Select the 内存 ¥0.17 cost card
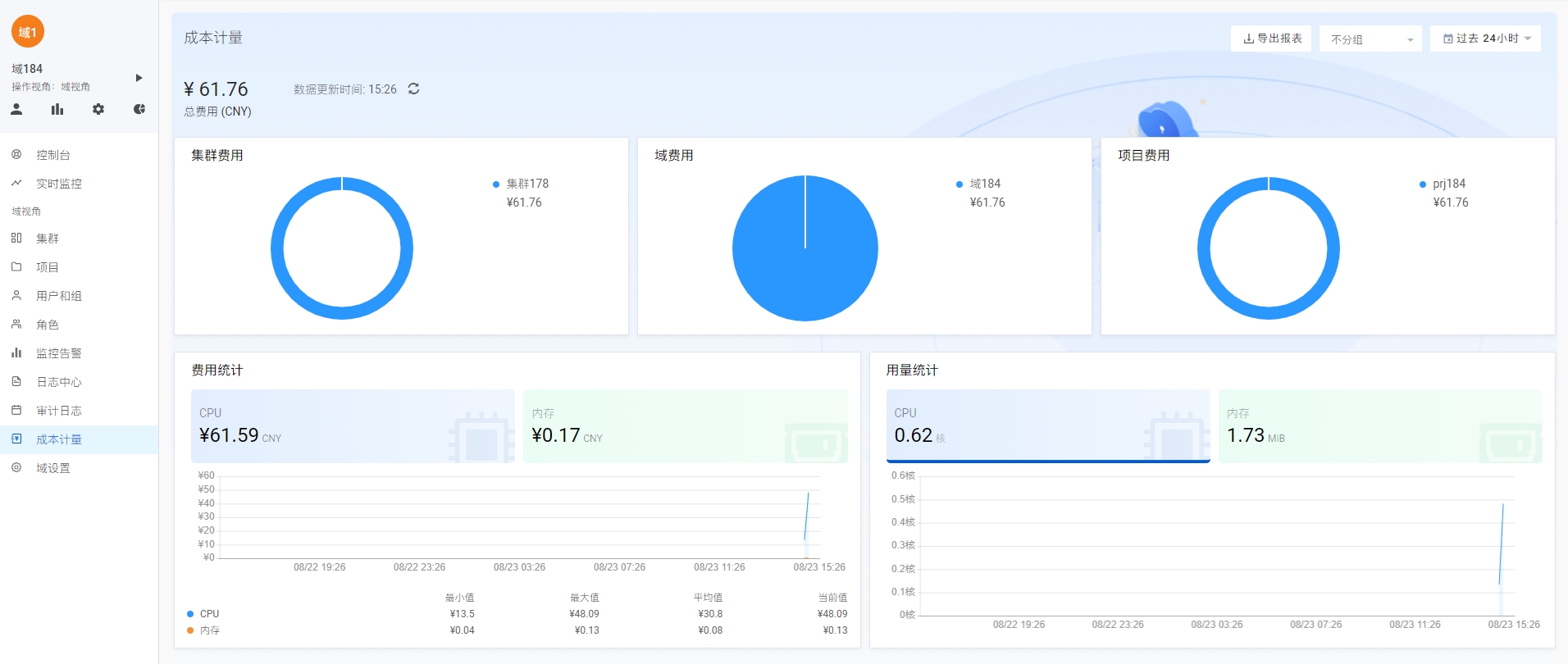Image resolution: width=1568 pixels, height=664 pixels. [x=685, y=426]
